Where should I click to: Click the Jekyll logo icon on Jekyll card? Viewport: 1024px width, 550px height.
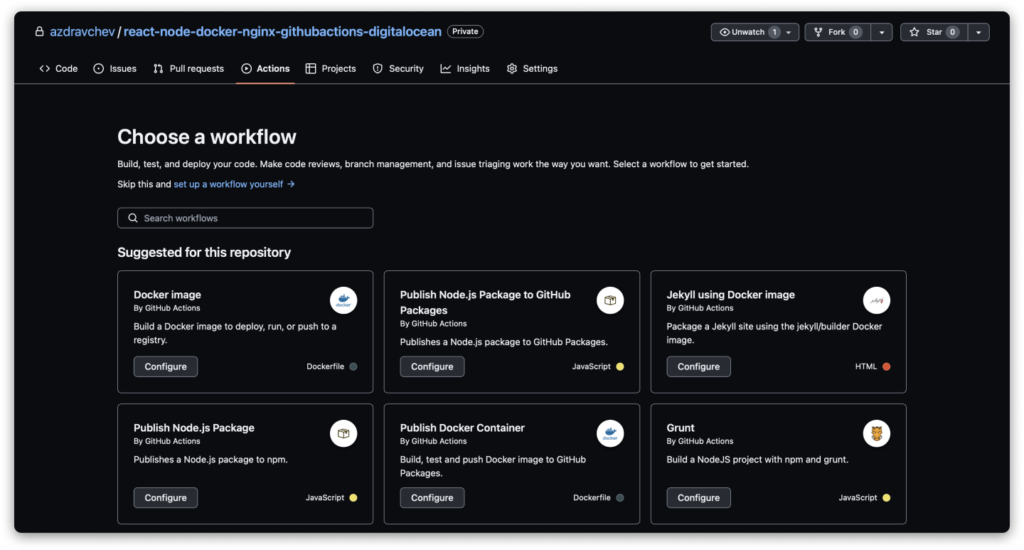(x=876, y=300)
